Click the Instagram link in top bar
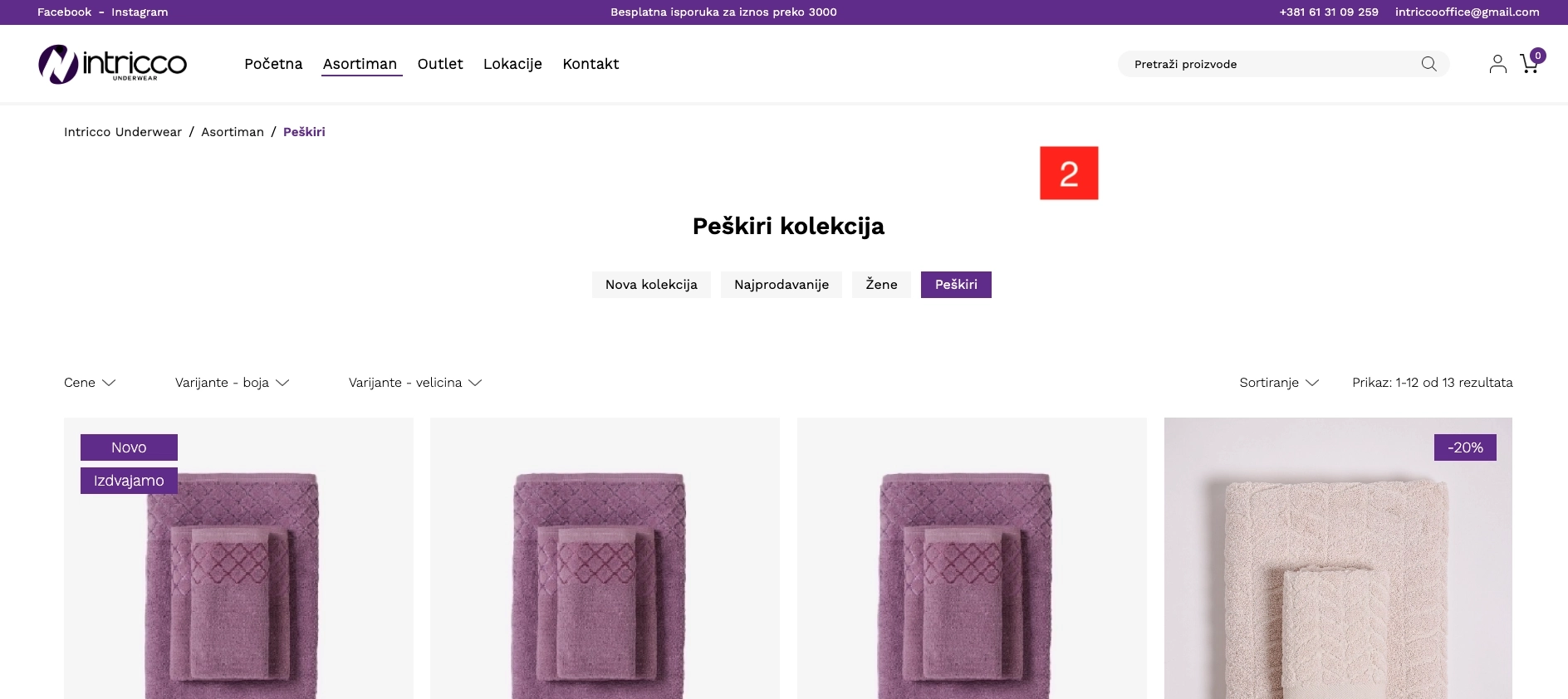 [x=140, y=12]
